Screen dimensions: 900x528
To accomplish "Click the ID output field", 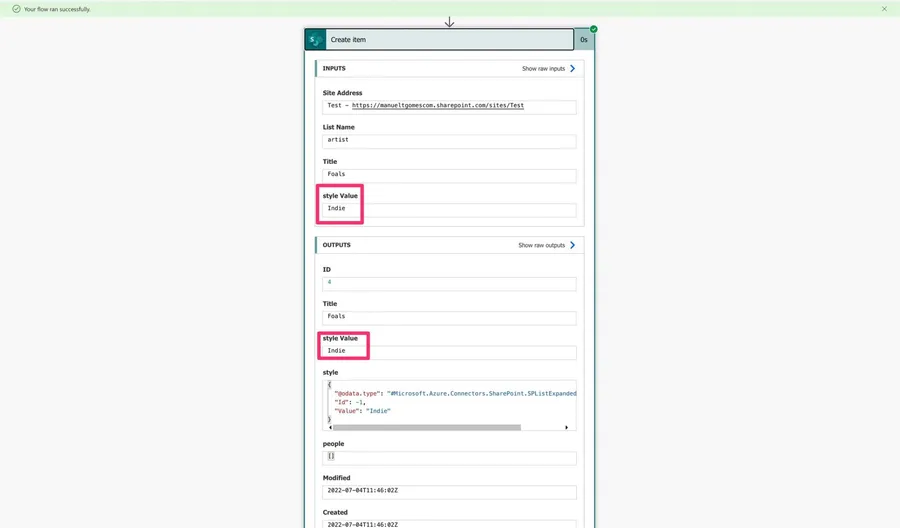I will click(x=449, y=283).
